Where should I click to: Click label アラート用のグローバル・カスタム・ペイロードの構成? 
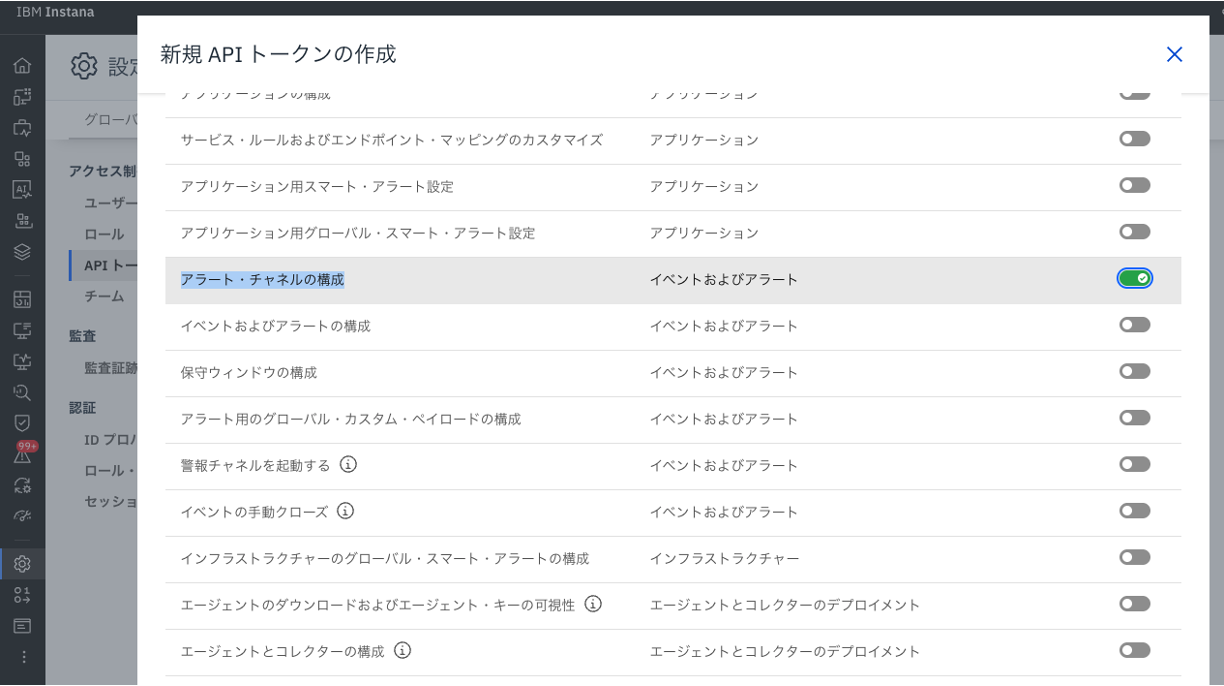351,419
